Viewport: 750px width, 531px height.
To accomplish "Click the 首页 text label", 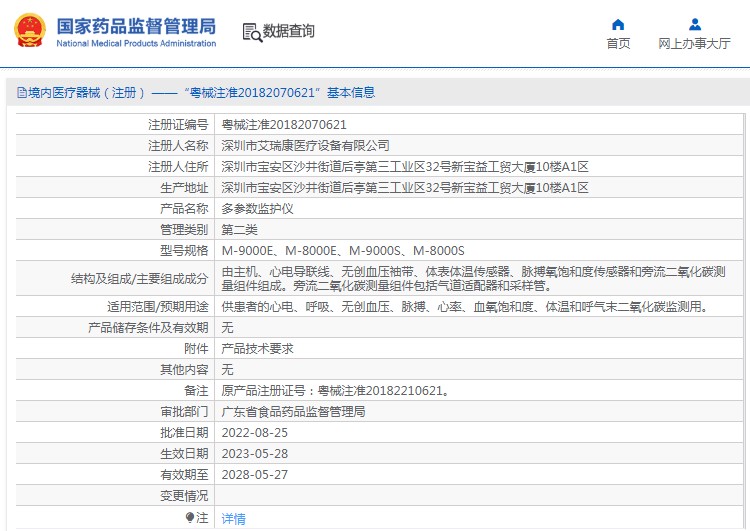I will [618, 44].
